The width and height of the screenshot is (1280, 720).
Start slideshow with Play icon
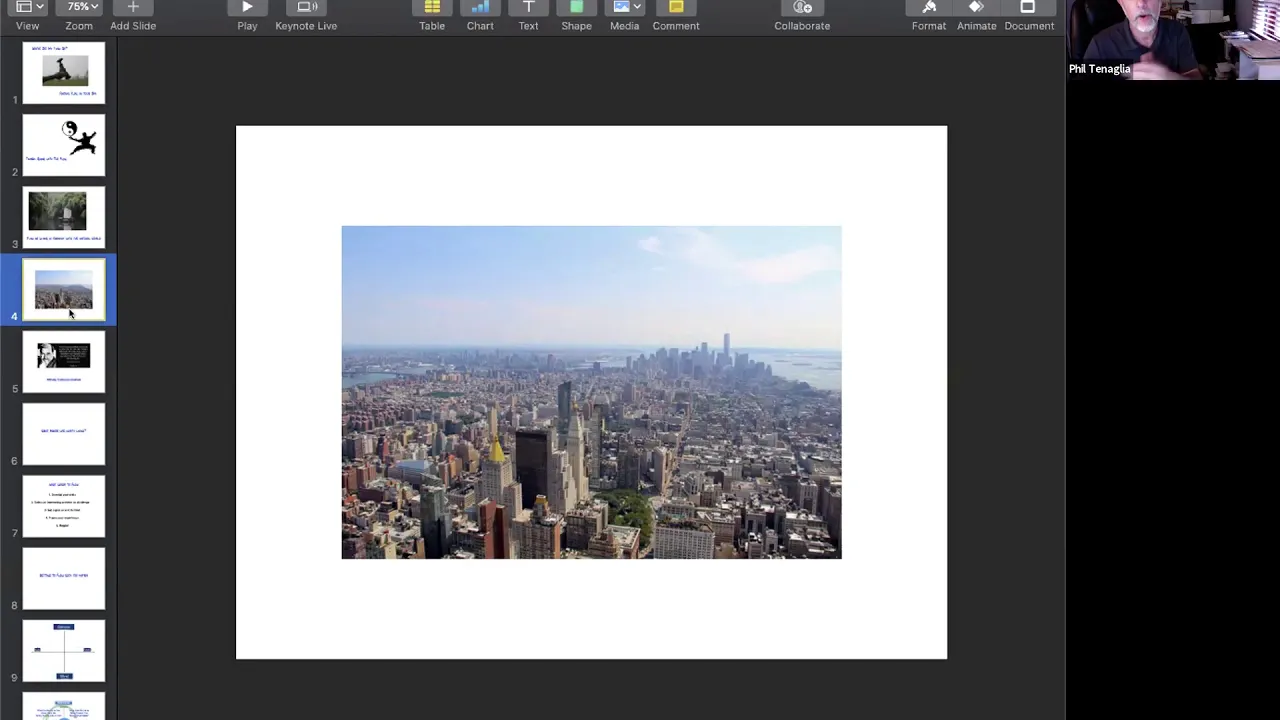pyautogui.click(x=247, y=7)
